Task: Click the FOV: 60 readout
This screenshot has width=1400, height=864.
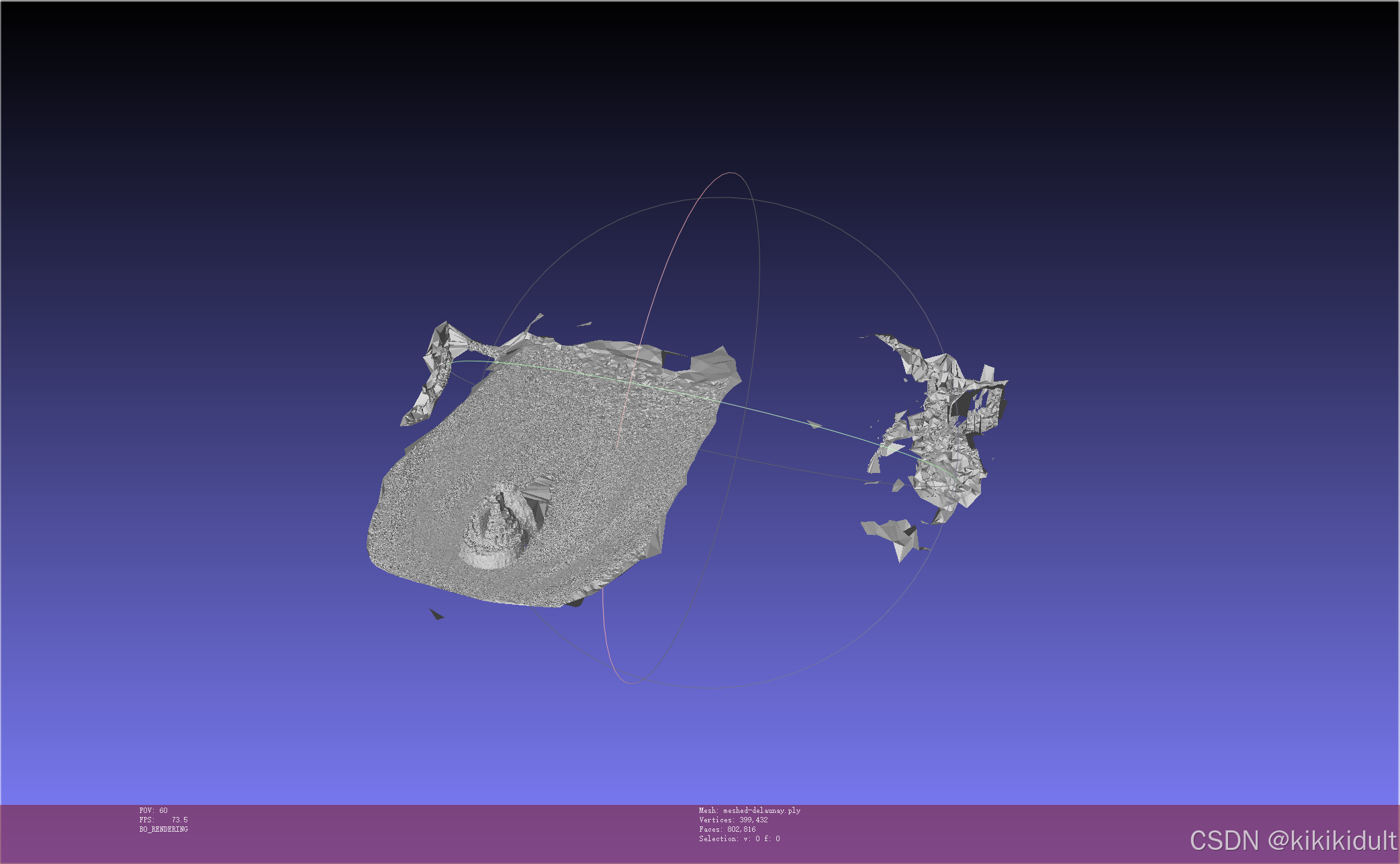Action: tap(154, 810)
